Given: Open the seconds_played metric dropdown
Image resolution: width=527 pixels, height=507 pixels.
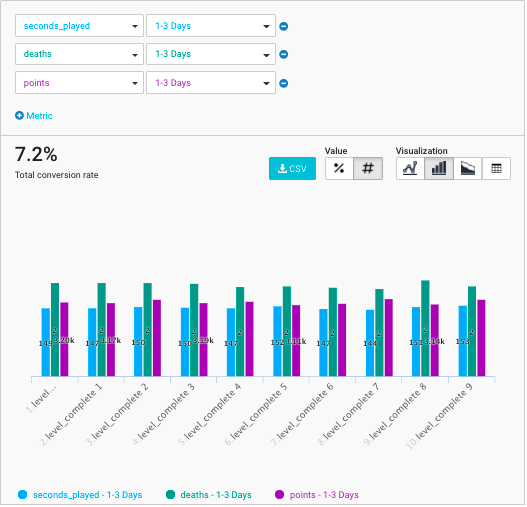Looking at the screenshot, I should pyautogui.click(x=80, y=26).
